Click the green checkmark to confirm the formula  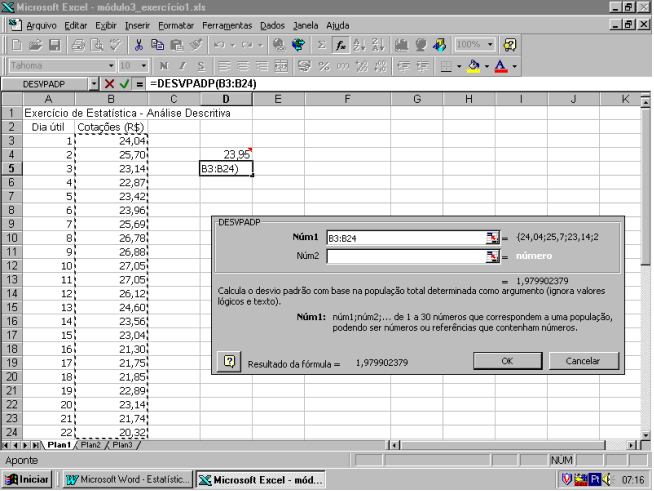pos(124,84)
